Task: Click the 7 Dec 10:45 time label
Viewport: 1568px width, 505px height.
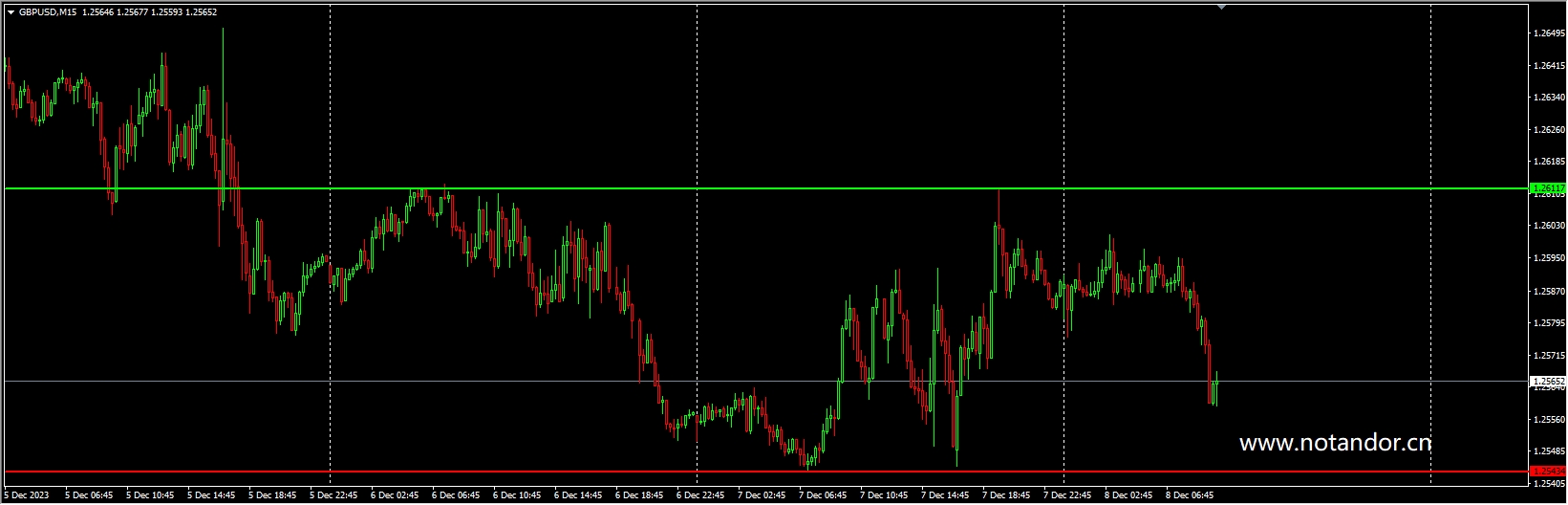Action: [x=884, y=495]
